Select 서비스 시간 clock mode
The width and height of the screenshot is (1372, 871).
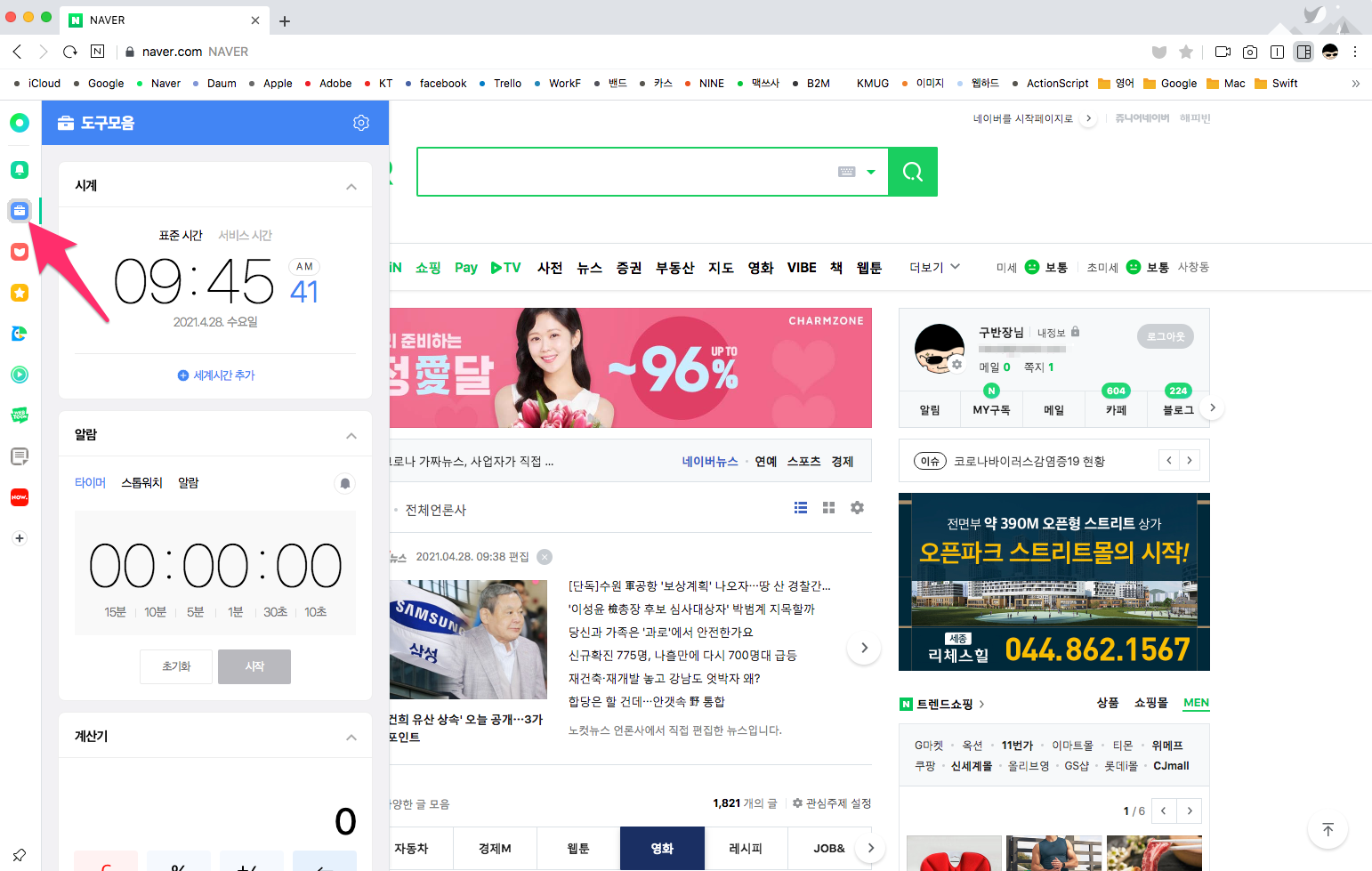pos(245,236)
